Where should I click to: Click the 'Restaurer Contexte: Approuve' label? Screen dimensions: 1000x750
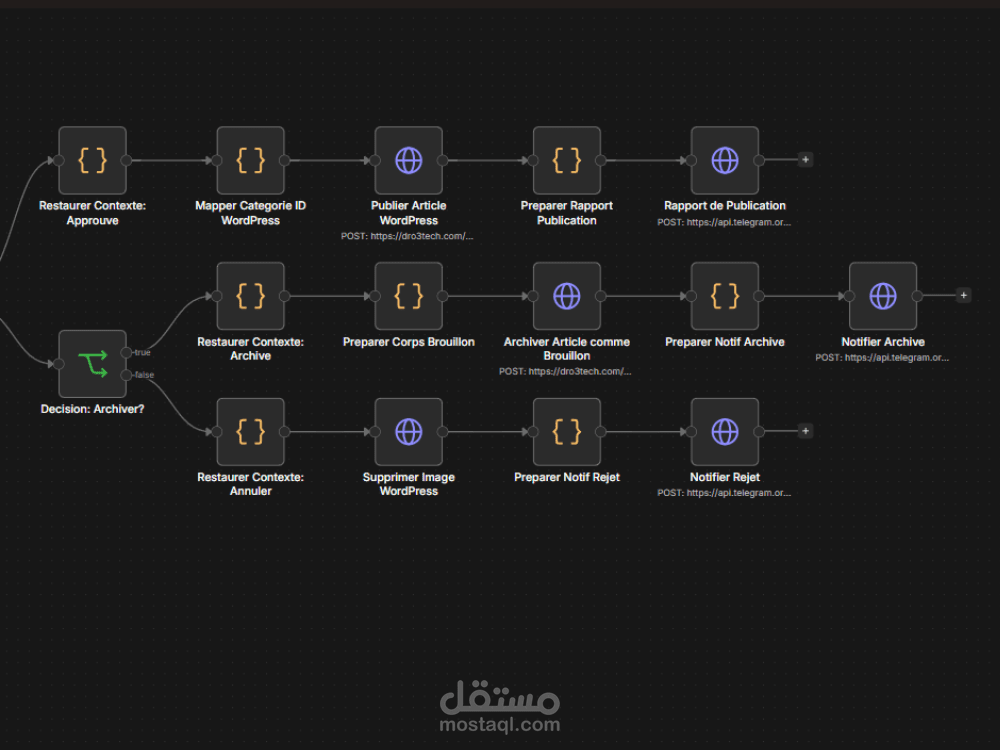coord(92,213)
